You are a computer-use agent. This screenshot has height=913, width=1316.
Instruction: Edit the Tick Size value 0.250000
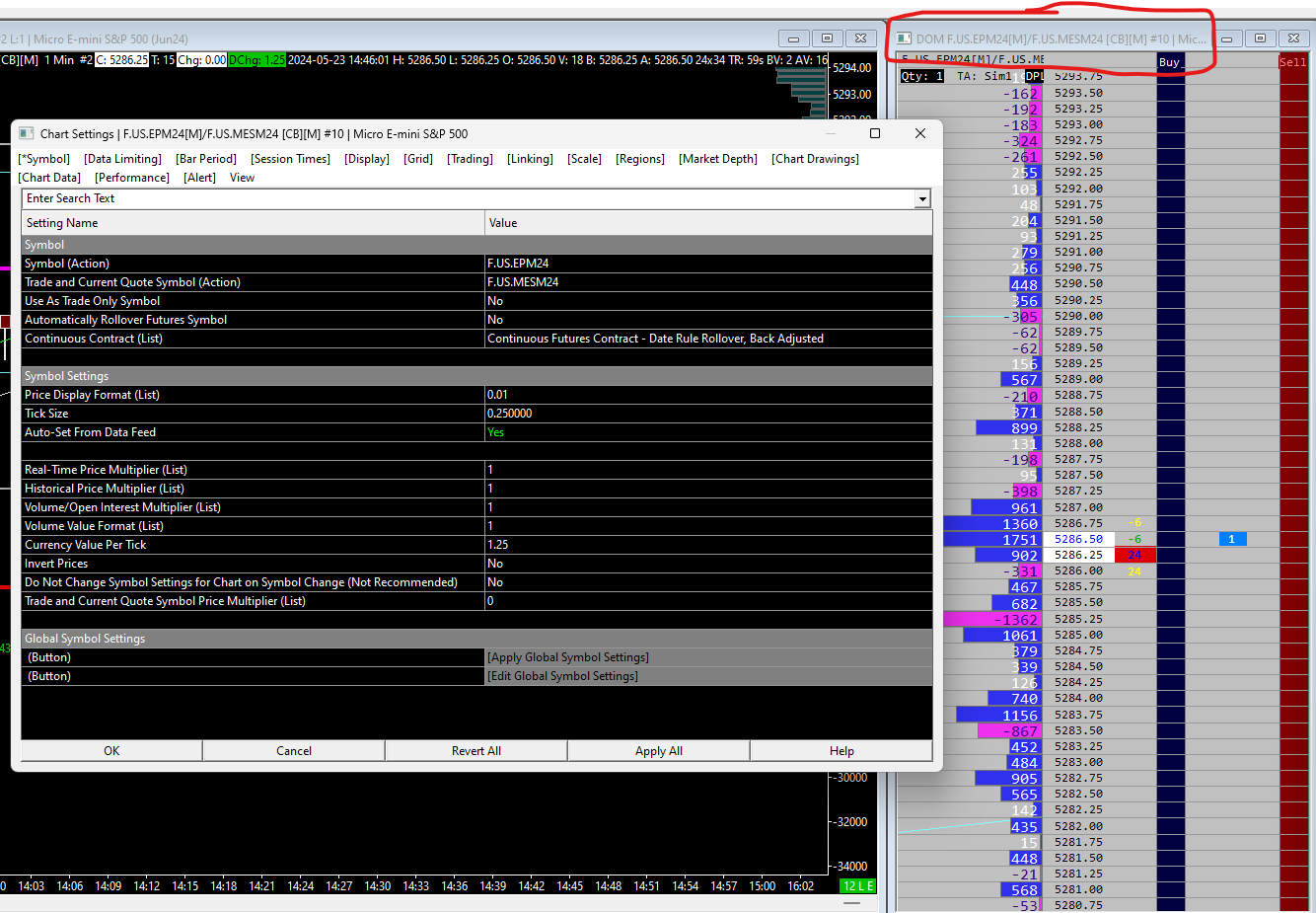tap(708, 414)
